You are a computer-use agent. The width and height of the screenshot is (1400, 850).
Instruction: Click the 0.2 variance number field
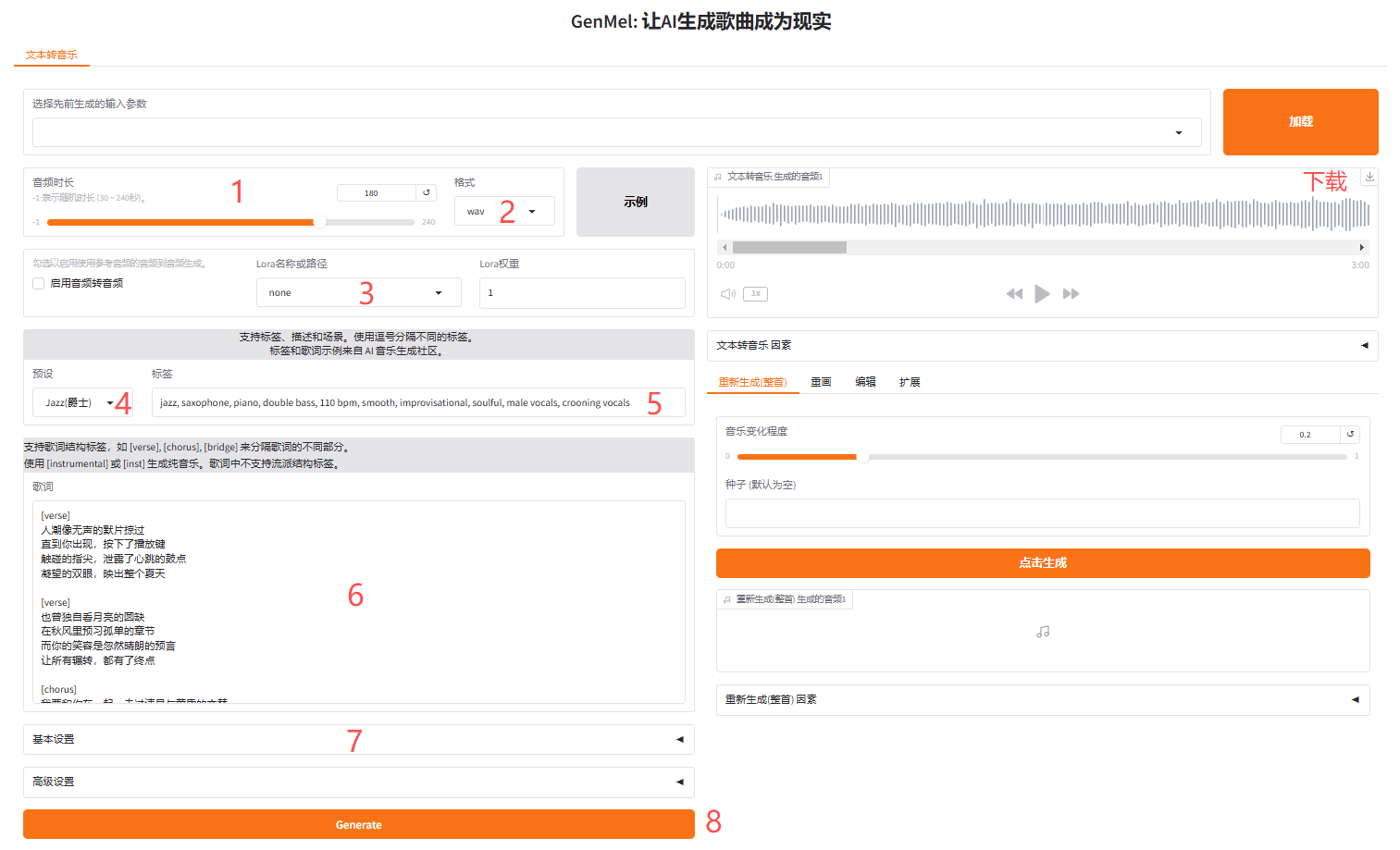pos(1310,435)
